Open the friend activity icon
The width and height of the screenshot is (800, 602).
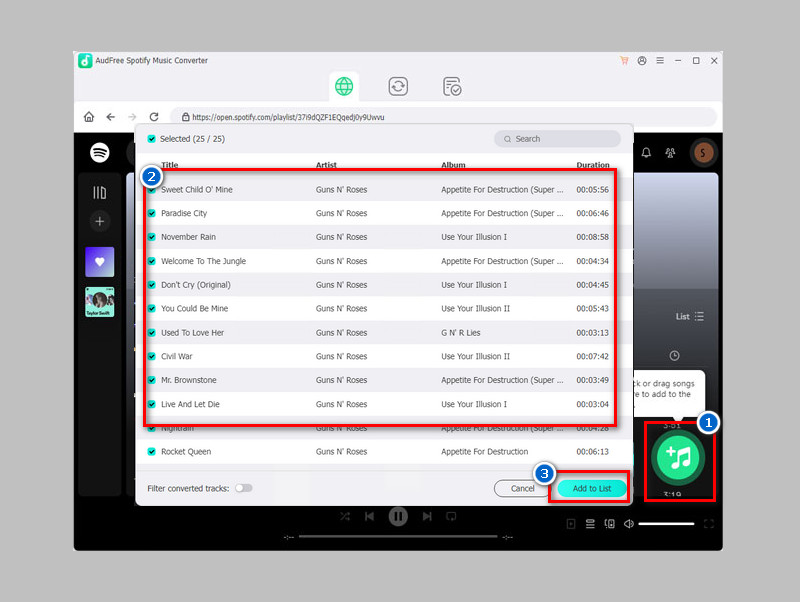pyautogui.click(x=670, y=153)
